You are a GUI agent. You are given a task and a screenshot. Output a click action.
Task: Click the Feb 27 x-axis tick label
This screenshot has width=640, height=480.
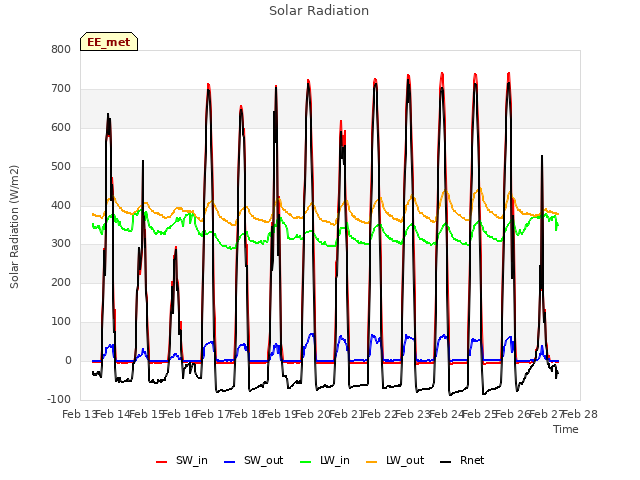(547, 415)
